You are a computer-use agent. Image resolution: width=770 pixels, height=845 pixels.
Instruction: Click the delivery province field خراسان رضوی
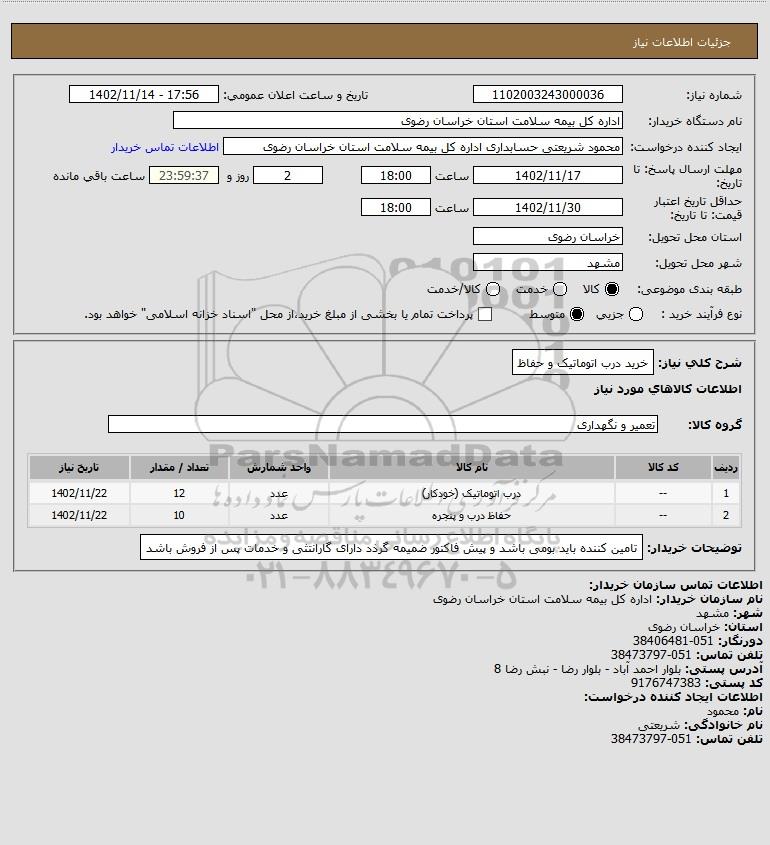(547, 237)
